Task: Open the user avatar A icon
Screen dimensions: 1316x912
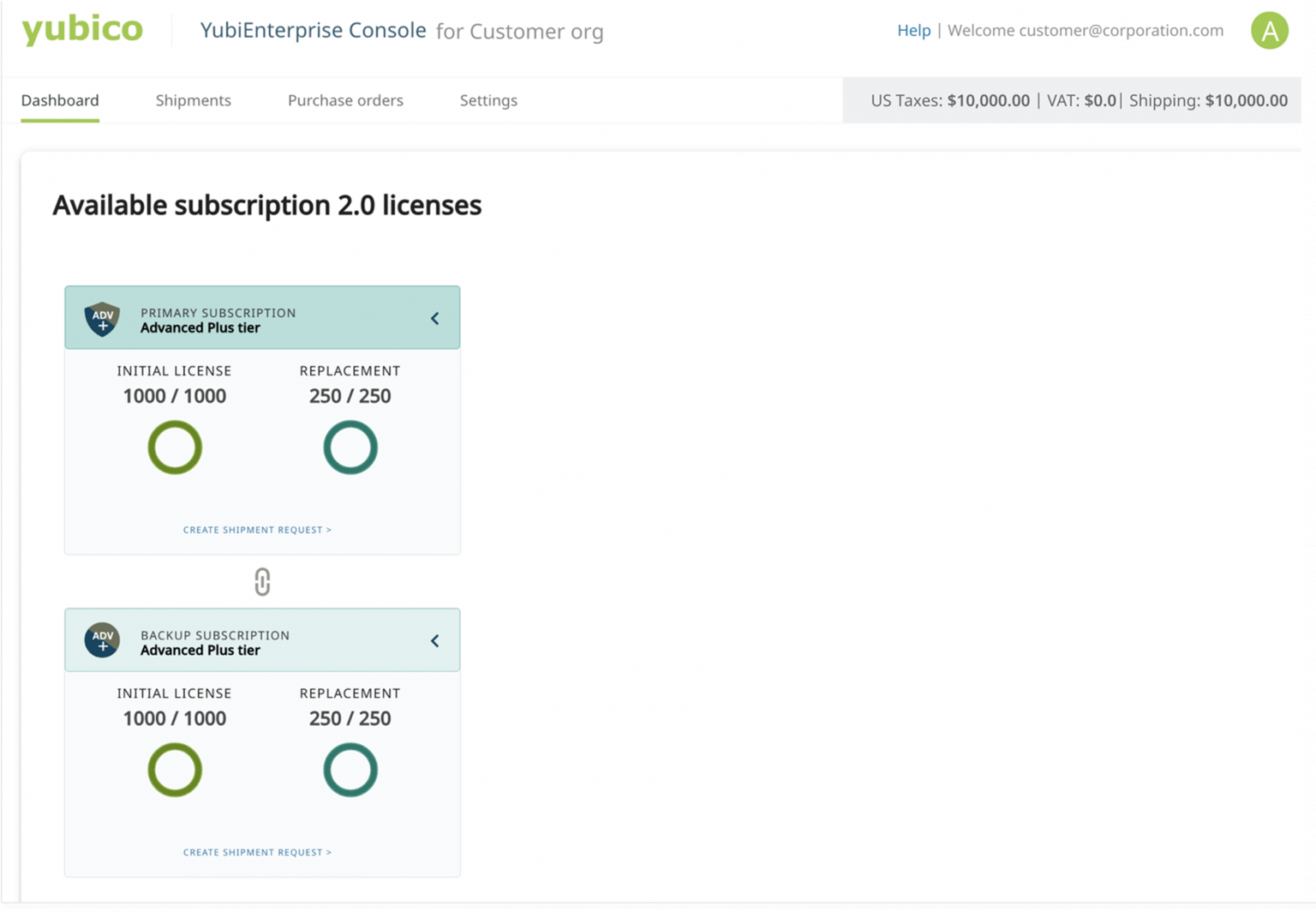Action: (1269, 31)
